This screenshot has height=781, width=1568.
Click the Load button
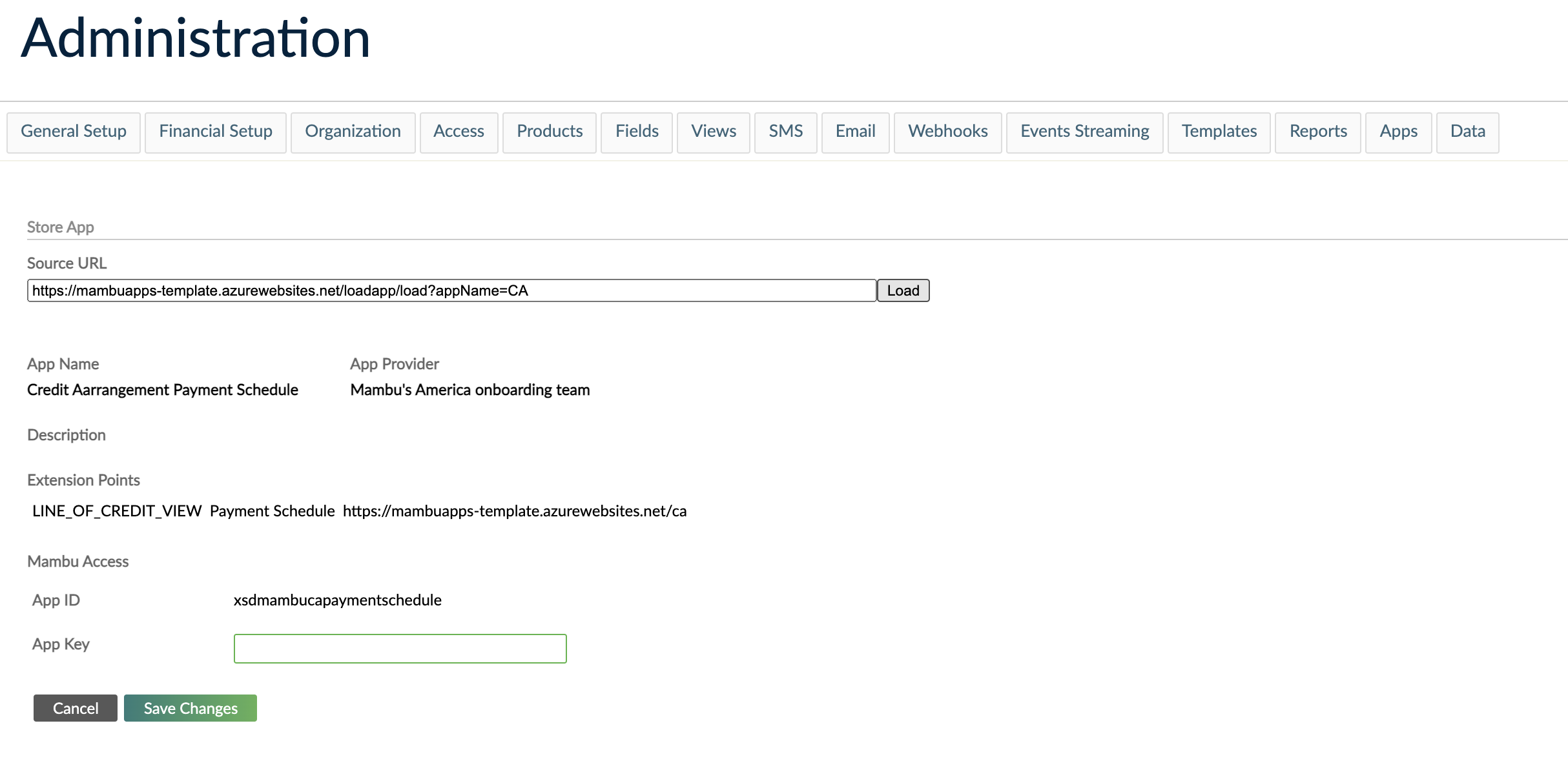[903, 290]
